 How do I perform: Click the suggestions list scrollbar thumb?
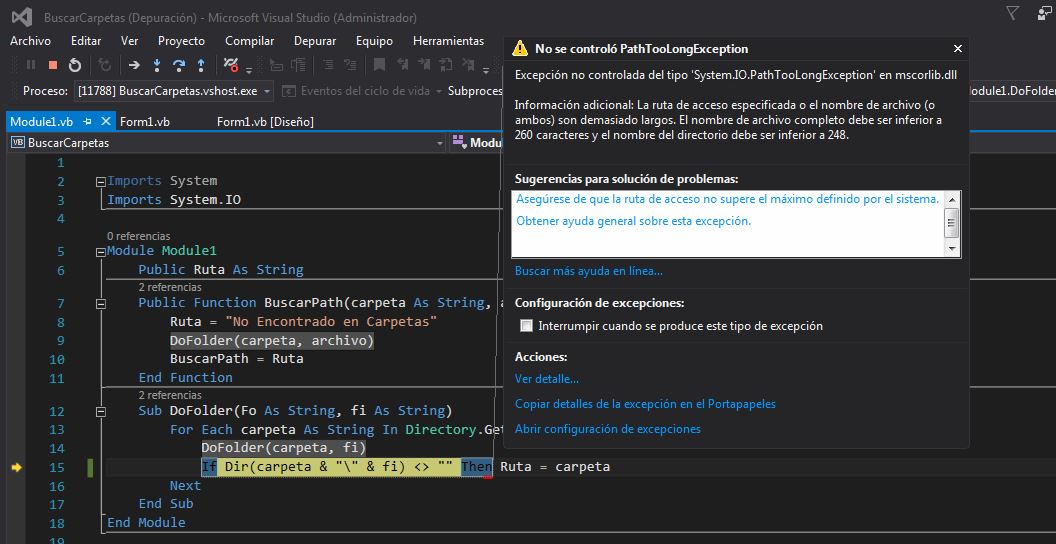coord(952,223)
